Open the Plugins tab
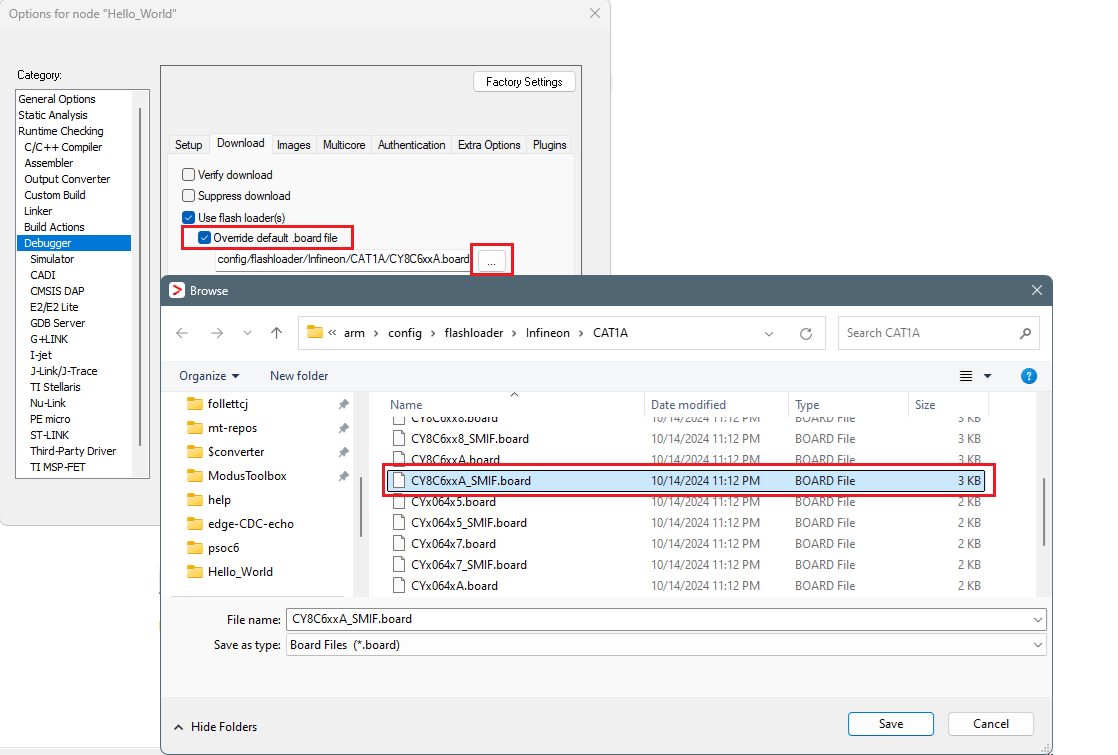1118x755 pixels. point(549,145)
